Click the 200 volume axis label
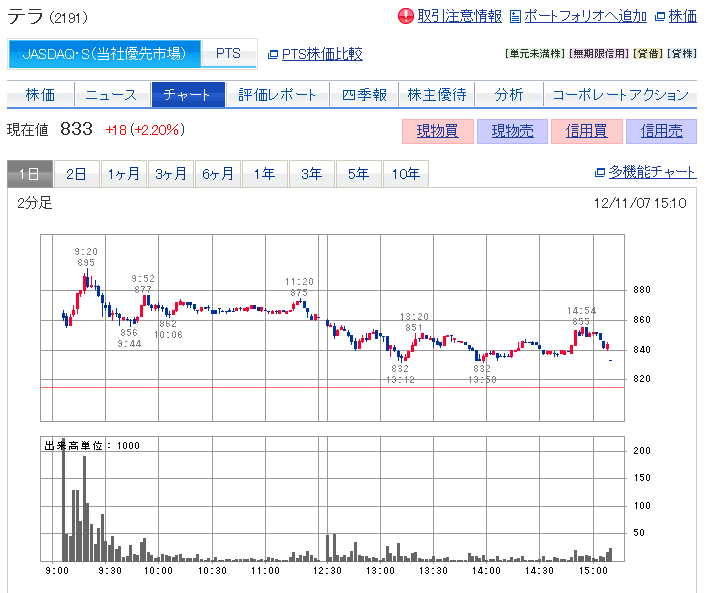Image resolution: width=707 pixels, height=593 pixels. pos(642,450)
